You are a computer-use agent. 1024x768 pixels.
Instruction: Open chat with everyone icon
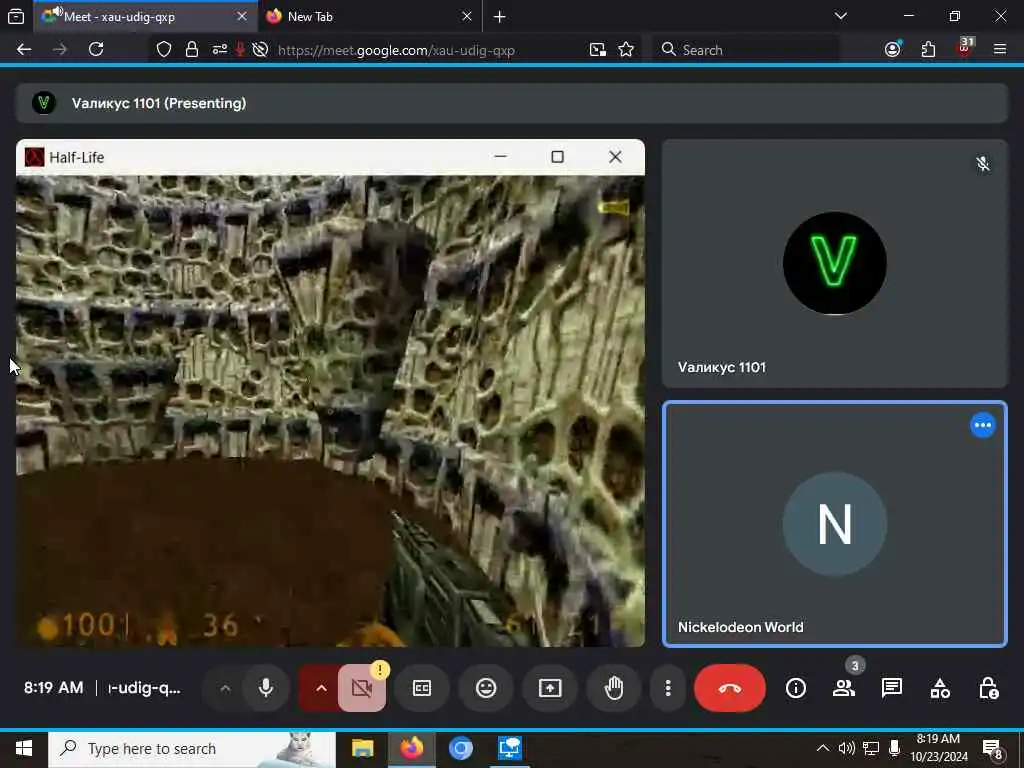click(891, 688)
